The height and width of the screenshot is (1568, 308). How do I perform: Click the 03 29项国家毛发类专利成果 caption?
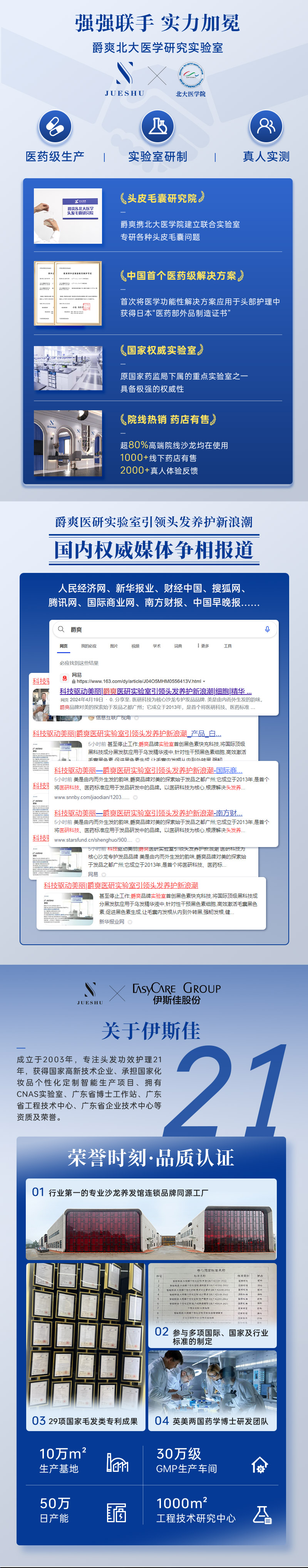click(x=85, y=1421)
